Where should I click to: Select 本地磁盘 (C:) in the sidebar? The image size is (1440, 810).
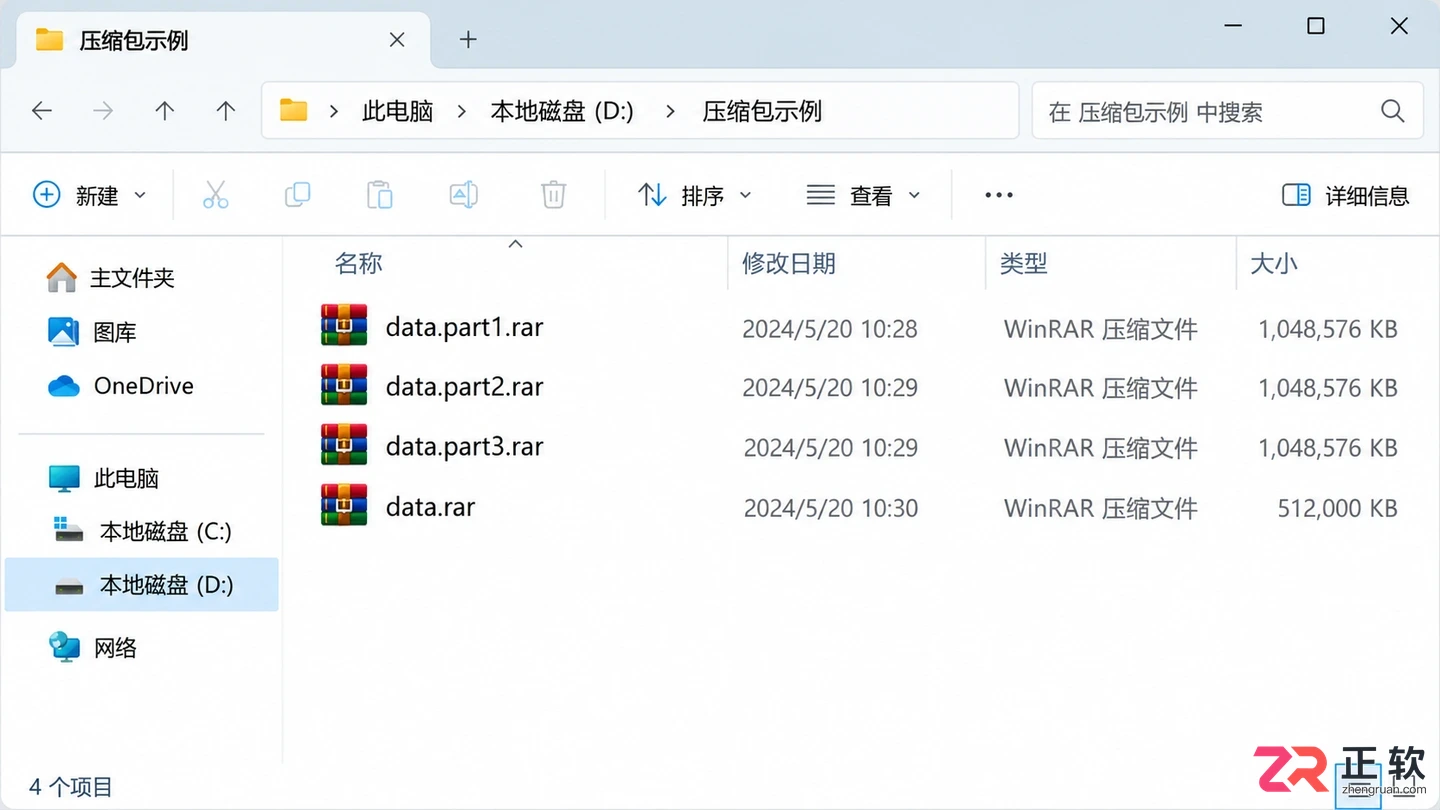pyautogui.click(x=142, y=531)
